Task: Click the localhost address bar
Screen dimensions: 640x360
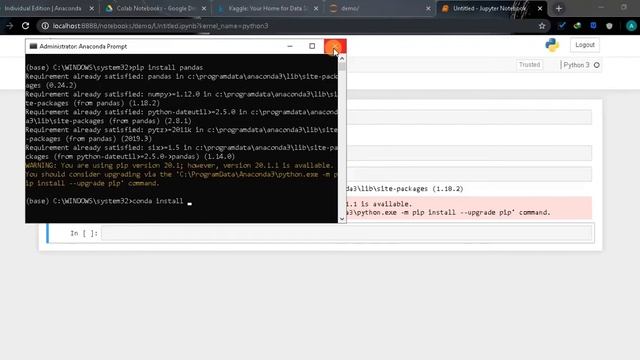Action: [x=294, y=26]
